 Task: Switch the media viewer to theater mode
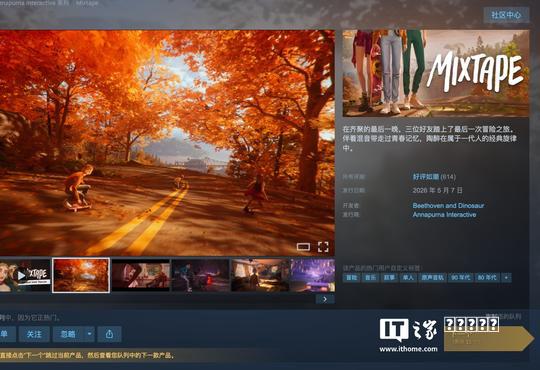point(303,247)
